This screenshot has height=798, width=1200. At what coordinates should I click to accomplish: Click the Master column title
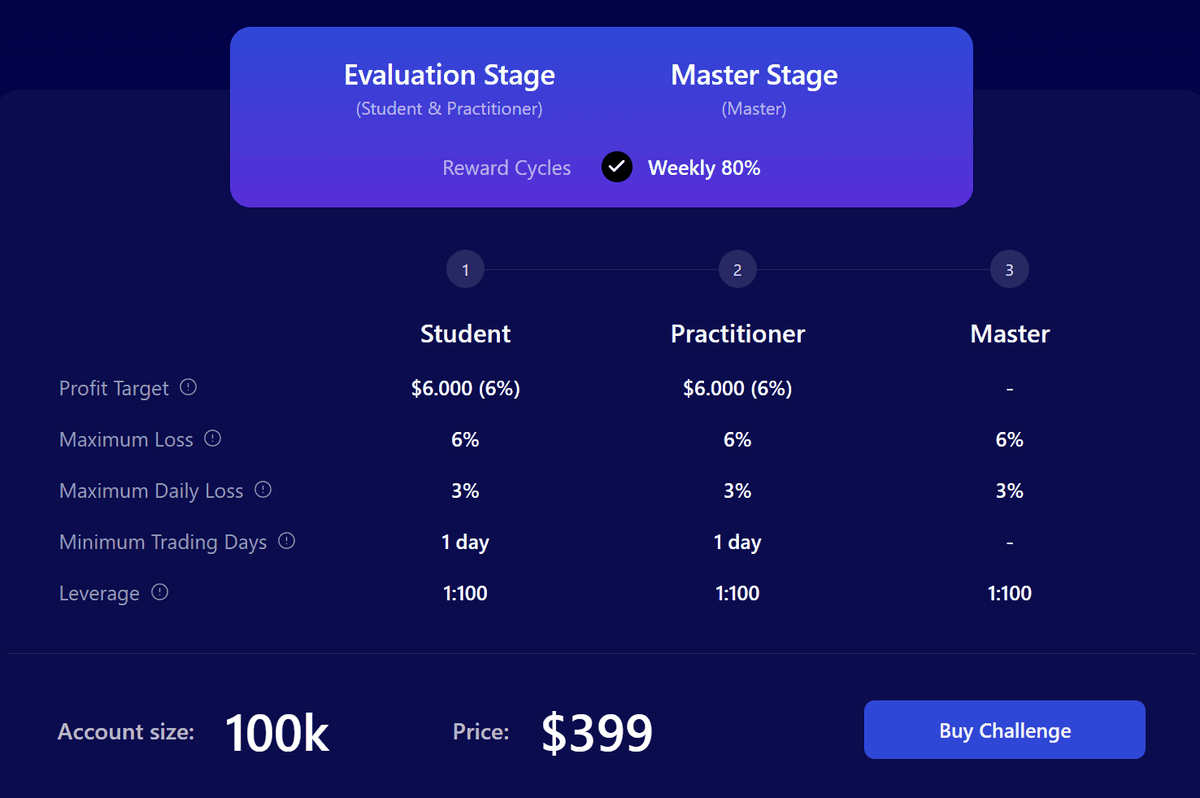coord(1010,334)
